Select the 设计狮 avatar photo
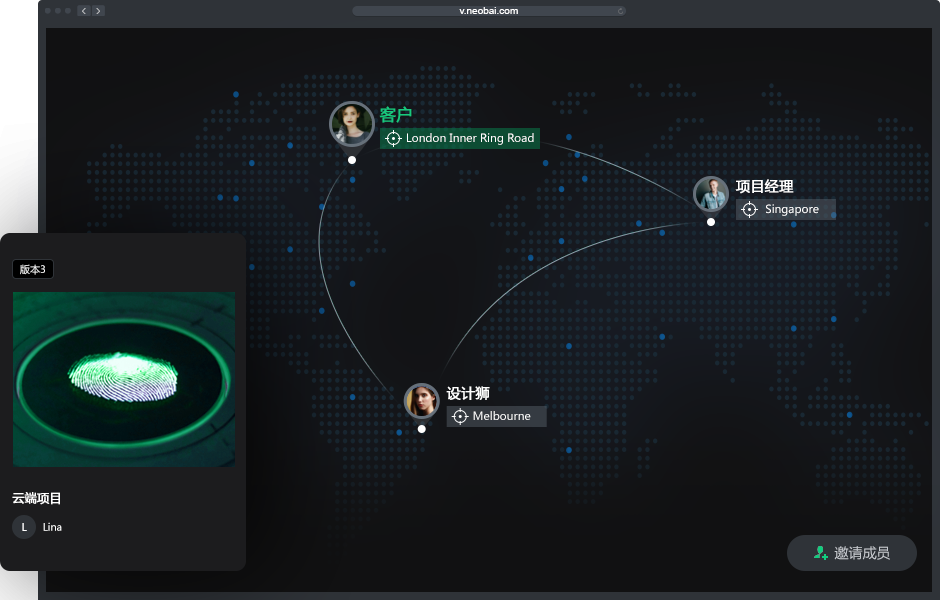 [421, 400]
